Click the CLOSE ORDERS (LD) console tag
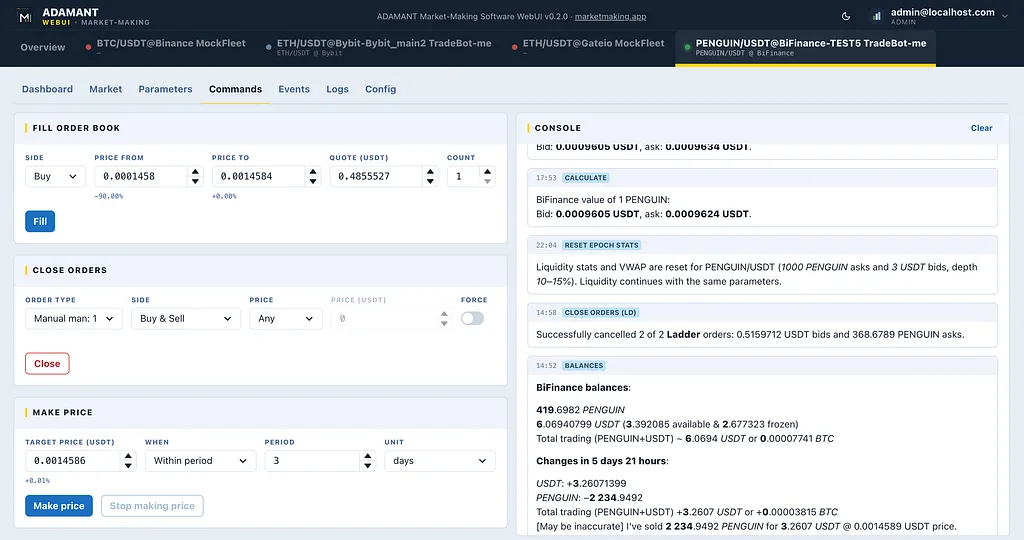The image size is (1024, 540). tap(600, 313)
